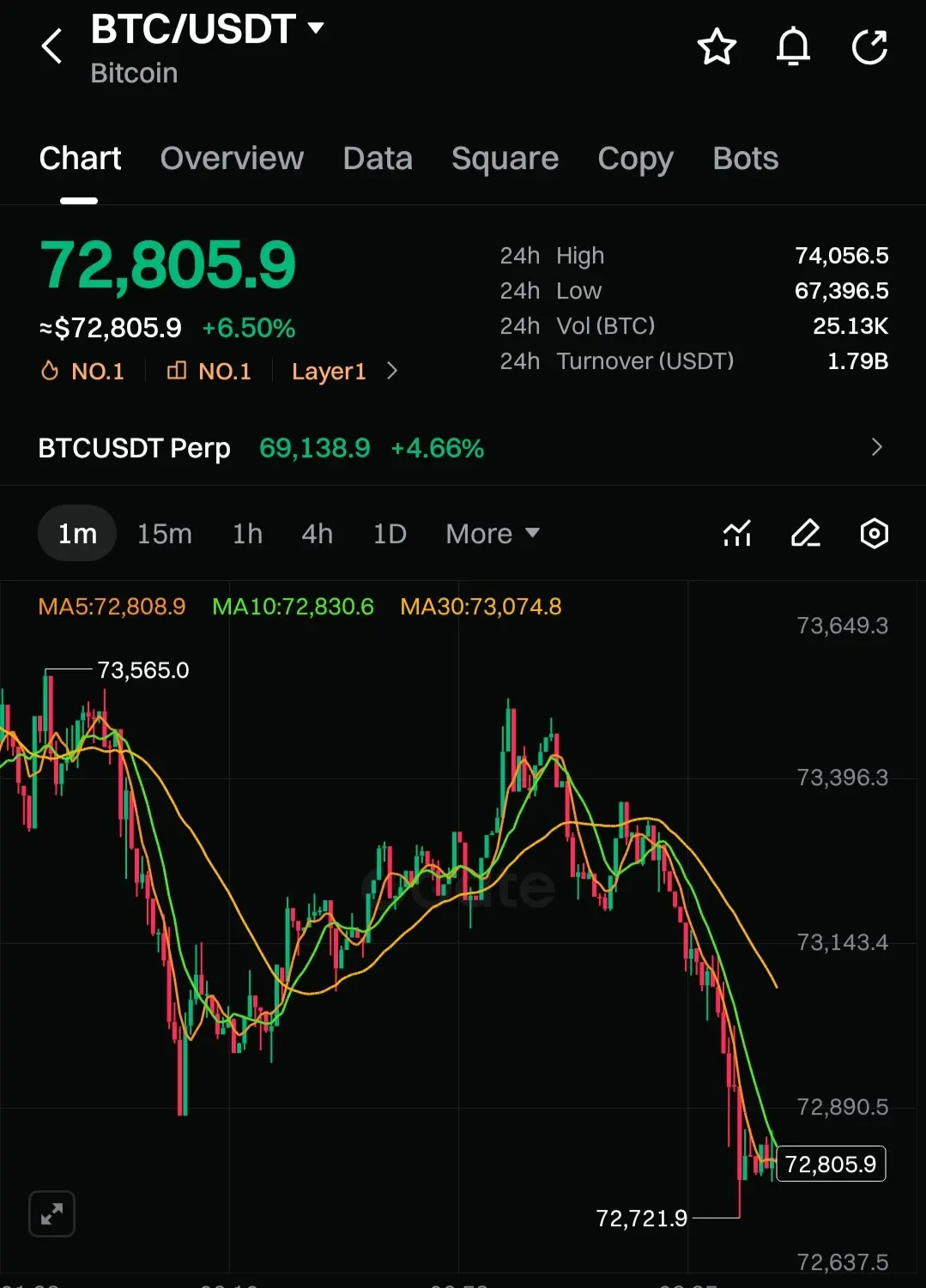Tap the 73,565.0 chart high marker

click(x=143, y=670)
